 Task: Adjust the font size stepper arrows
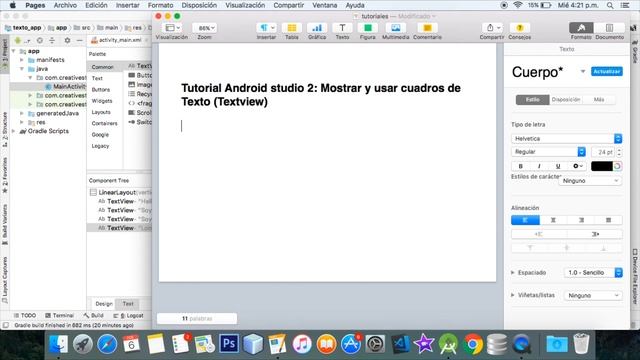(x=619, y=152)
